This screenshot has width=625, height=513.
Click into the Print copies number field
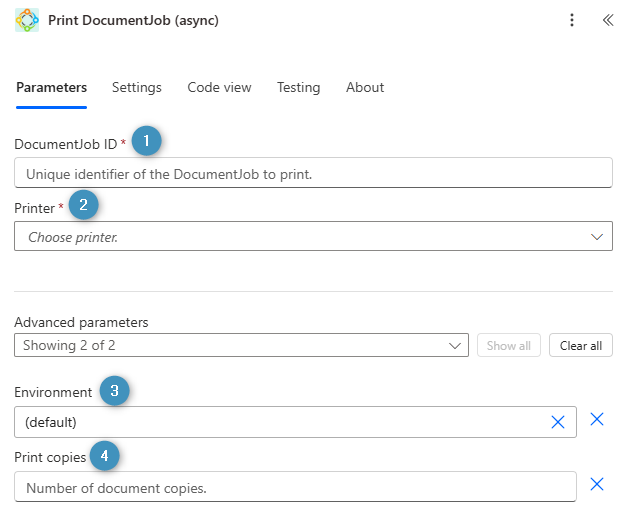coord(295,487)
